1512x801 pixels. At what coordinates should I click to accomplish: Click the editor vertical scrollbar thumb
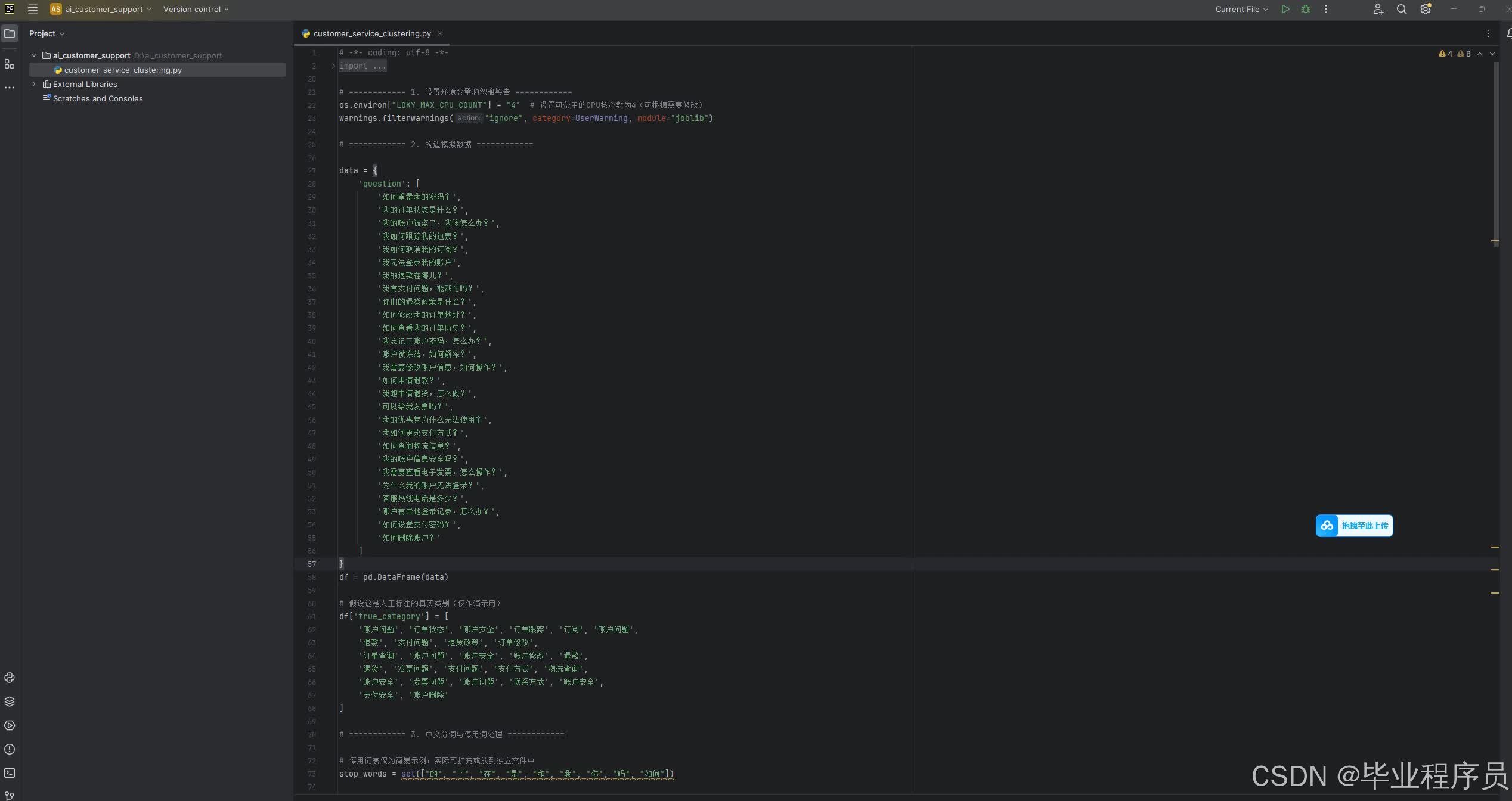pos(1496,154)
